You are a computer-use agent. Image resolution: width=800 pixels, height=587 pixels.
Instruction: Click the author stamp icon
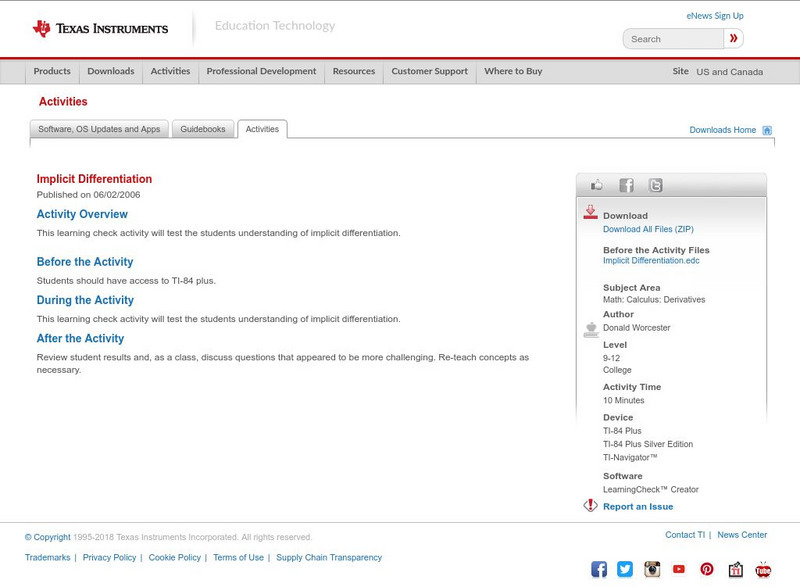591,329
